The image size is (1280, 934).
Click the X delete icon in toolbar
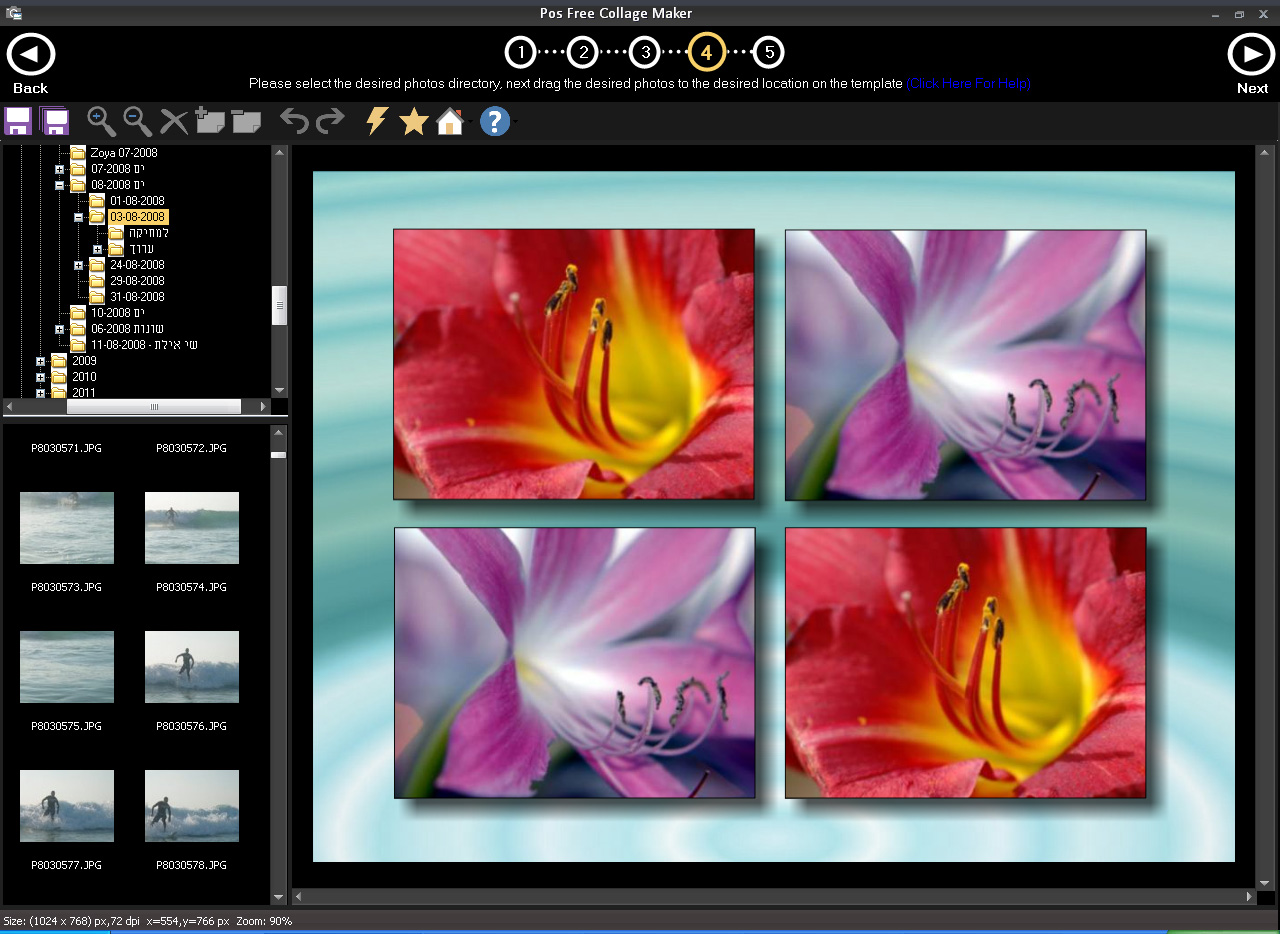(x=174, y=122)
